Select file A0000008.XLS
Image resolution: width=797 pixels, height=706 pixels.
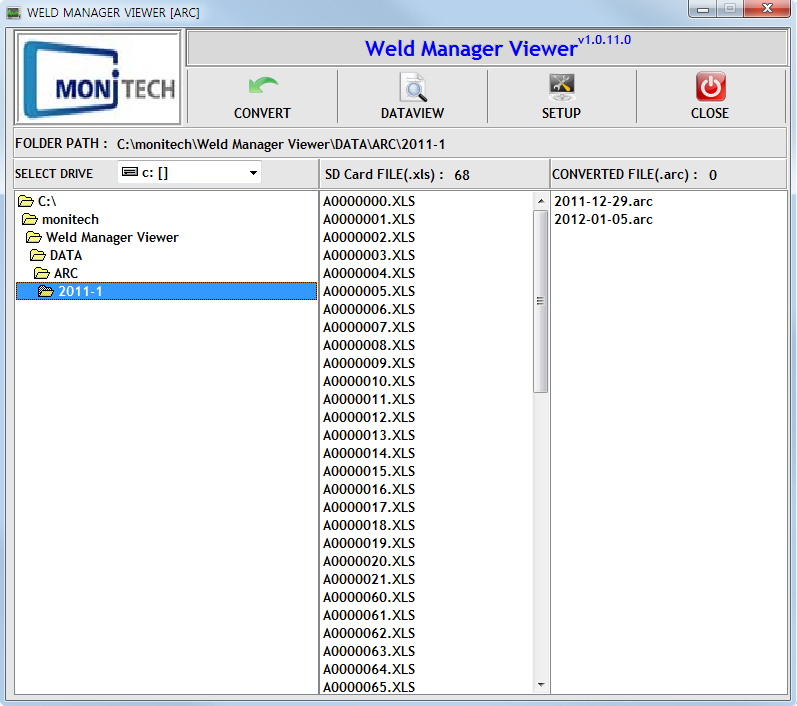tap(369, 345)
